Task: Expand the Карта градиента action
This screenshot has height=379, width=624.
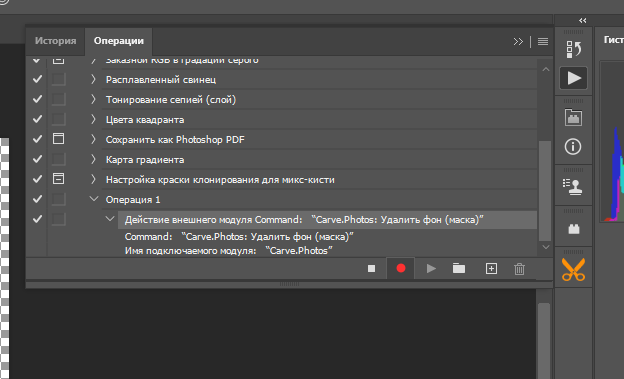Action: coord(93,159)
